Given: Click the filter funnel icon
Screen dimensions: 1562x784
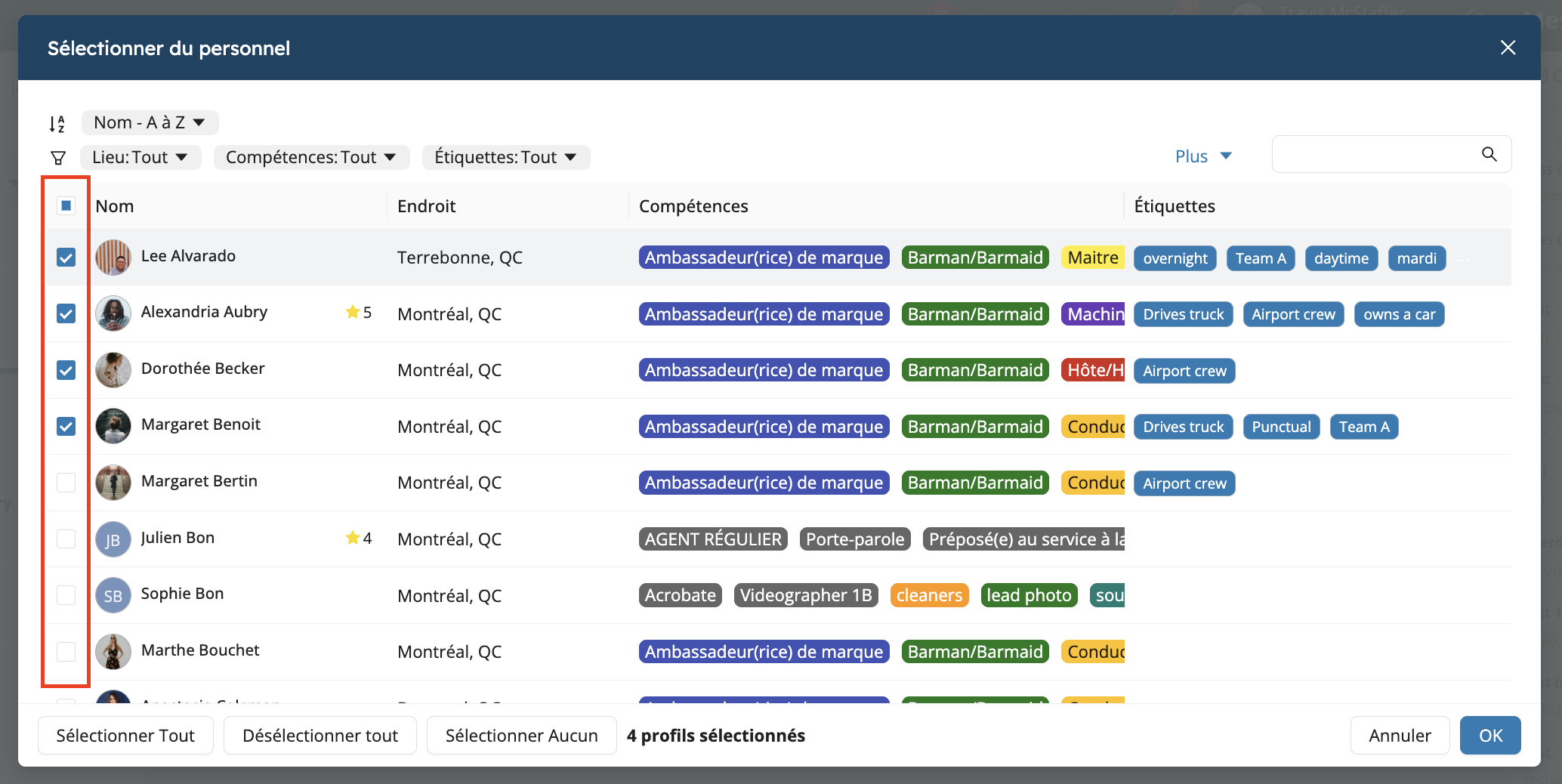Looking at the screenshot, I should (58, 158).
